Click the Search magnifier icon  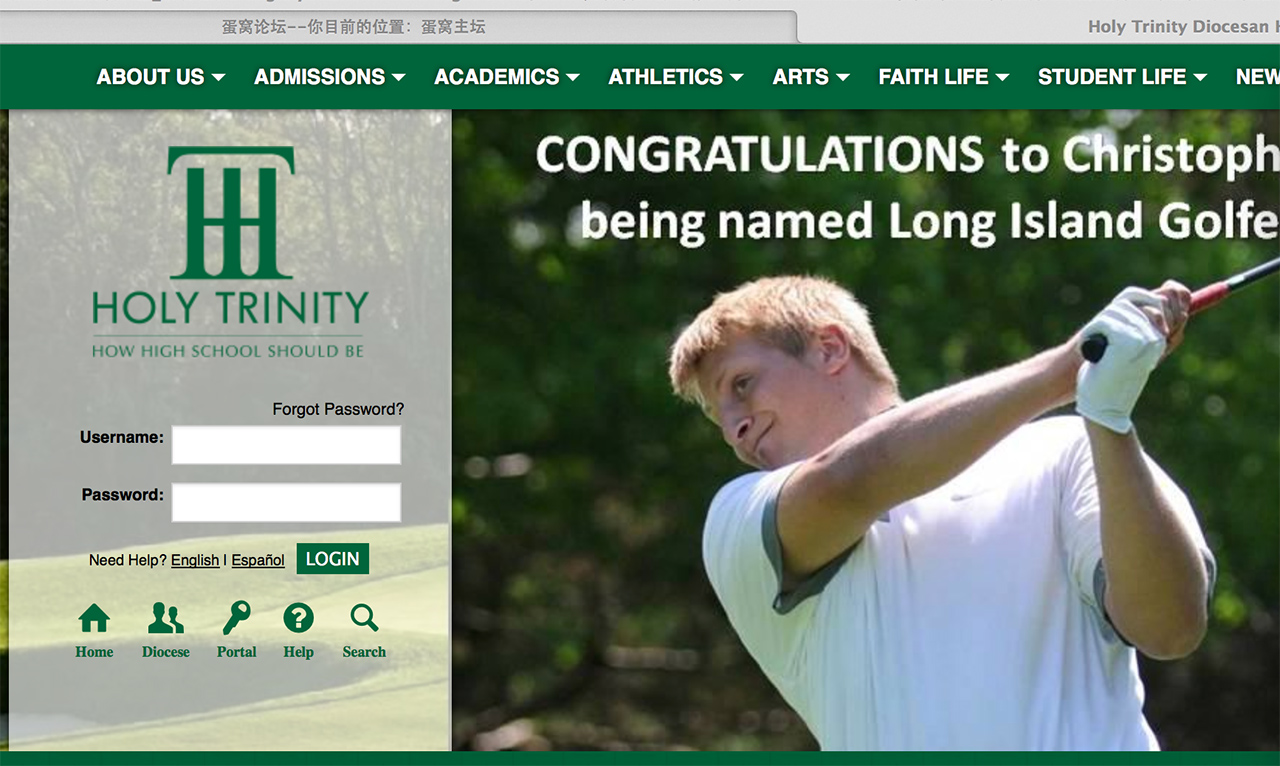coord(364,619)
